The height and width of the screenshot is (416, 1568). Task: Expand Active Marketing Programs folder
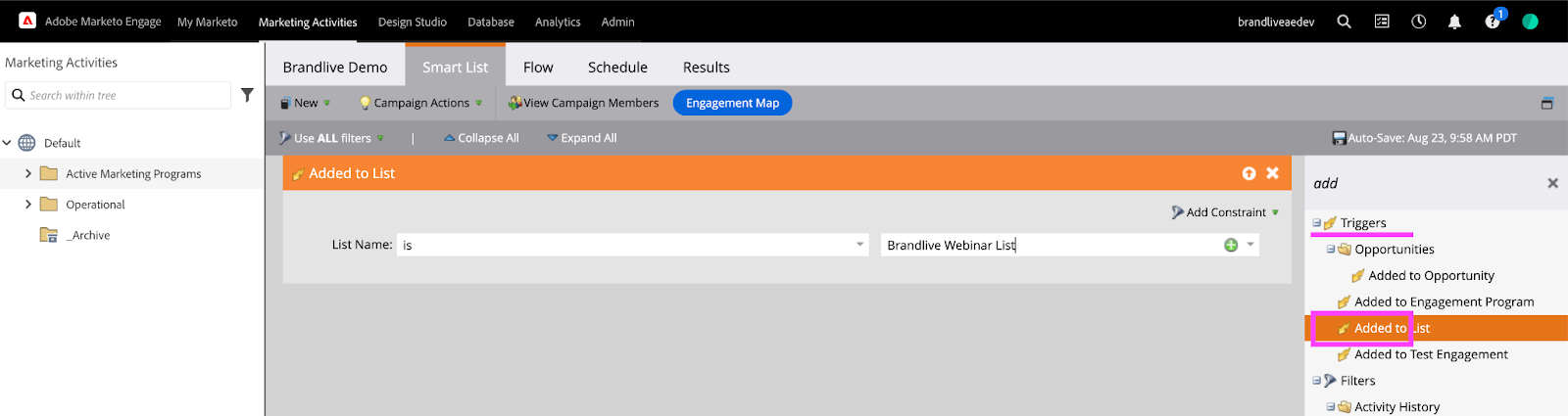(x=28, y=173)
